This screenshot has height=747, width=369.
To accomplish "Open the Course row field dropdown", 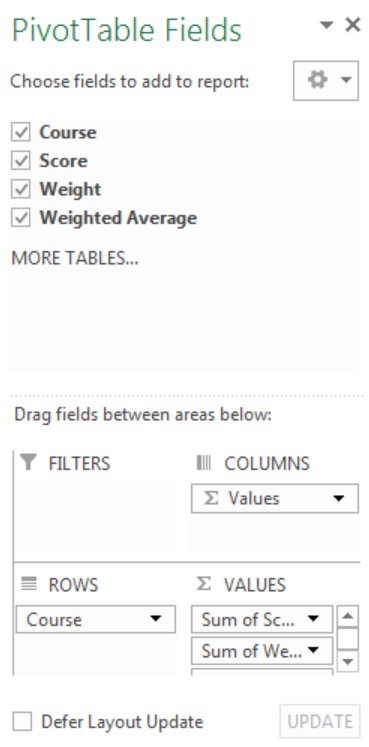I will [155, 619].
